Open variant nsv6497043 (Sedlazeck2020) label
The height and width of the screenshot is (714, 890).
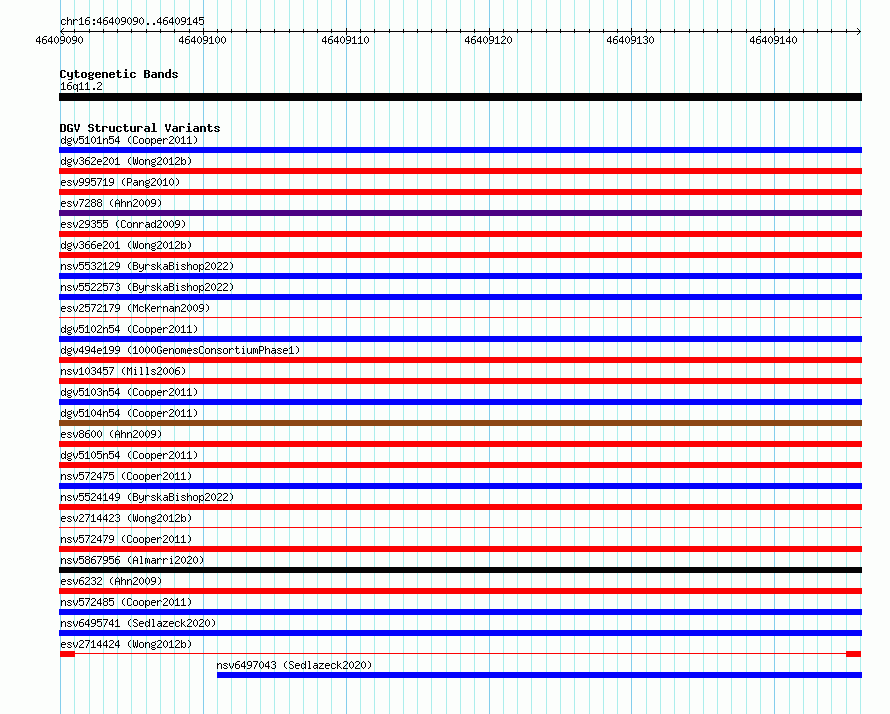click(294, 665)
